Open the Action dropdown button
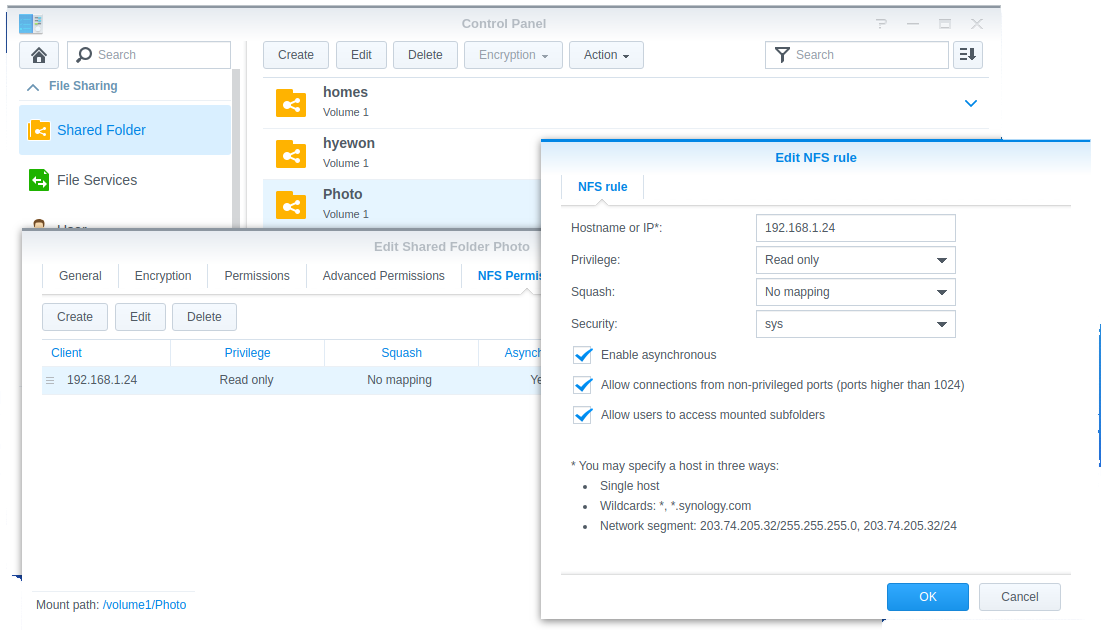The width and height of the screenshot is (1101, 630). [x=606, y=55]
